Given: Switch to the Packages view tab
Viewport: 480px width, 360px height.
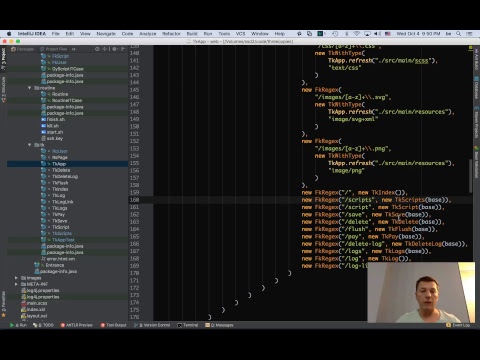Looking at the screenshot, I should pos(23,49).
